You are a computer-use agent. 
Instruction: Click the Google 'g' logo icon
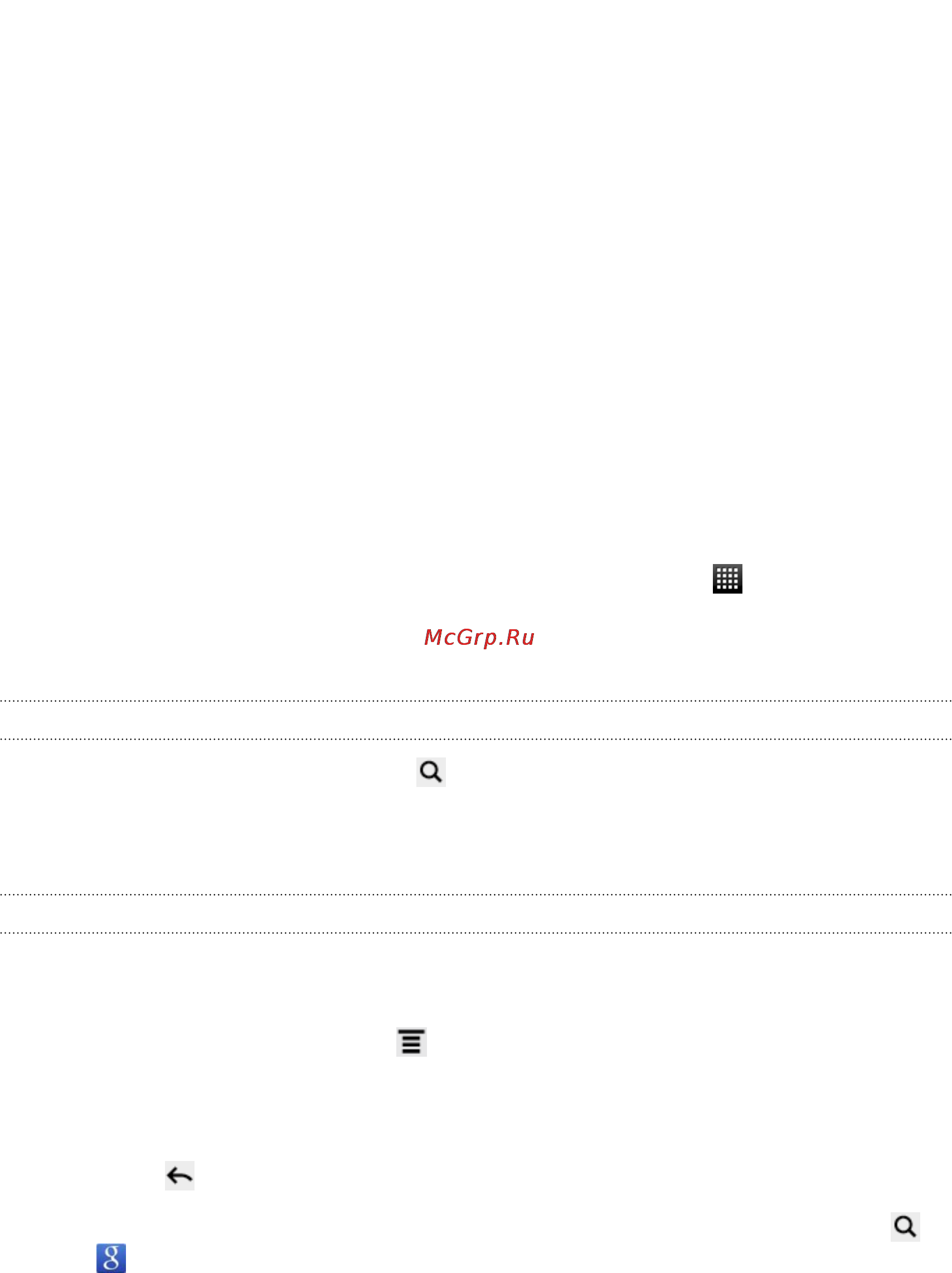tap(111, 1258)
